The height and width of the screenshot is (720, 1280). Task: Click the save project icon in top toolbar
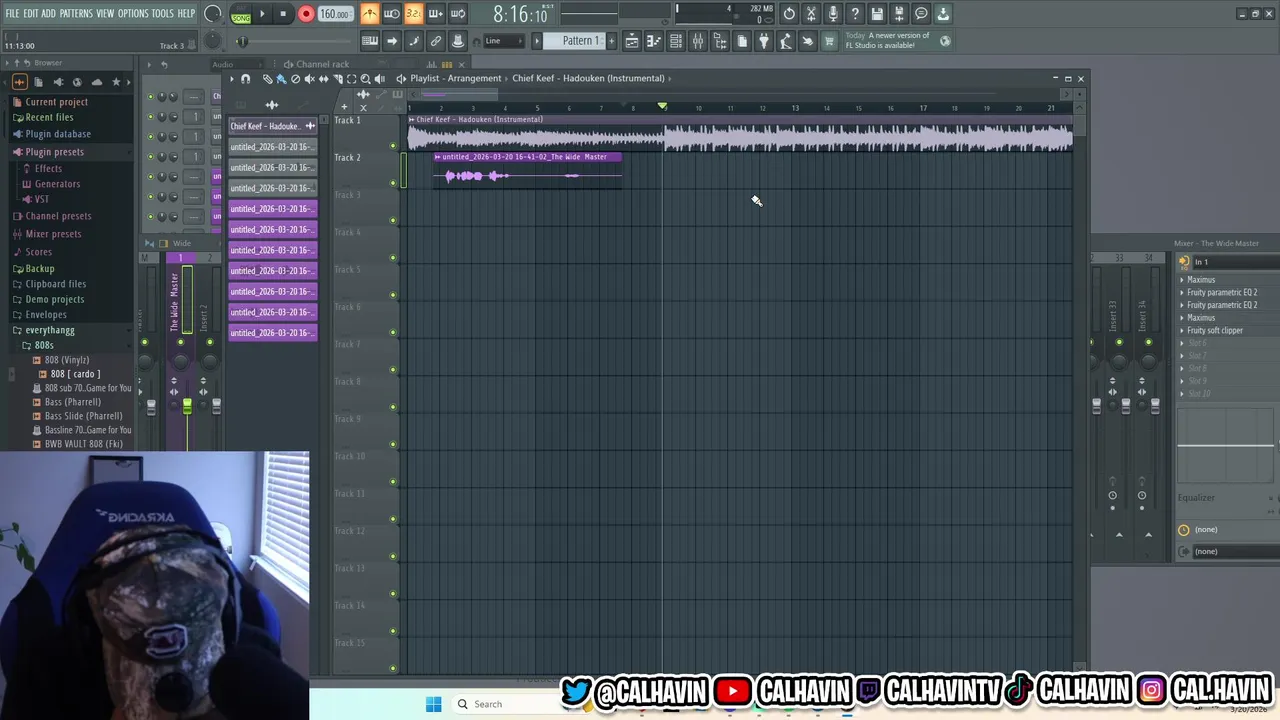click(877, 14)
